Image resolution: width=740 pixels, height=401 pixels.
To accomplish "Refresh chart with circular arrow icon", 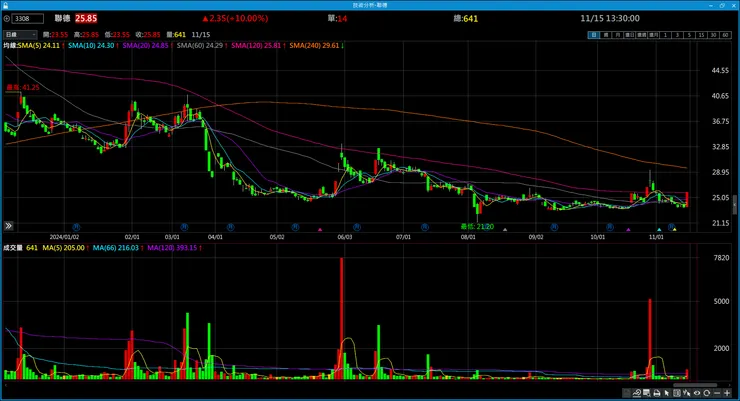I will click(706, 393).
